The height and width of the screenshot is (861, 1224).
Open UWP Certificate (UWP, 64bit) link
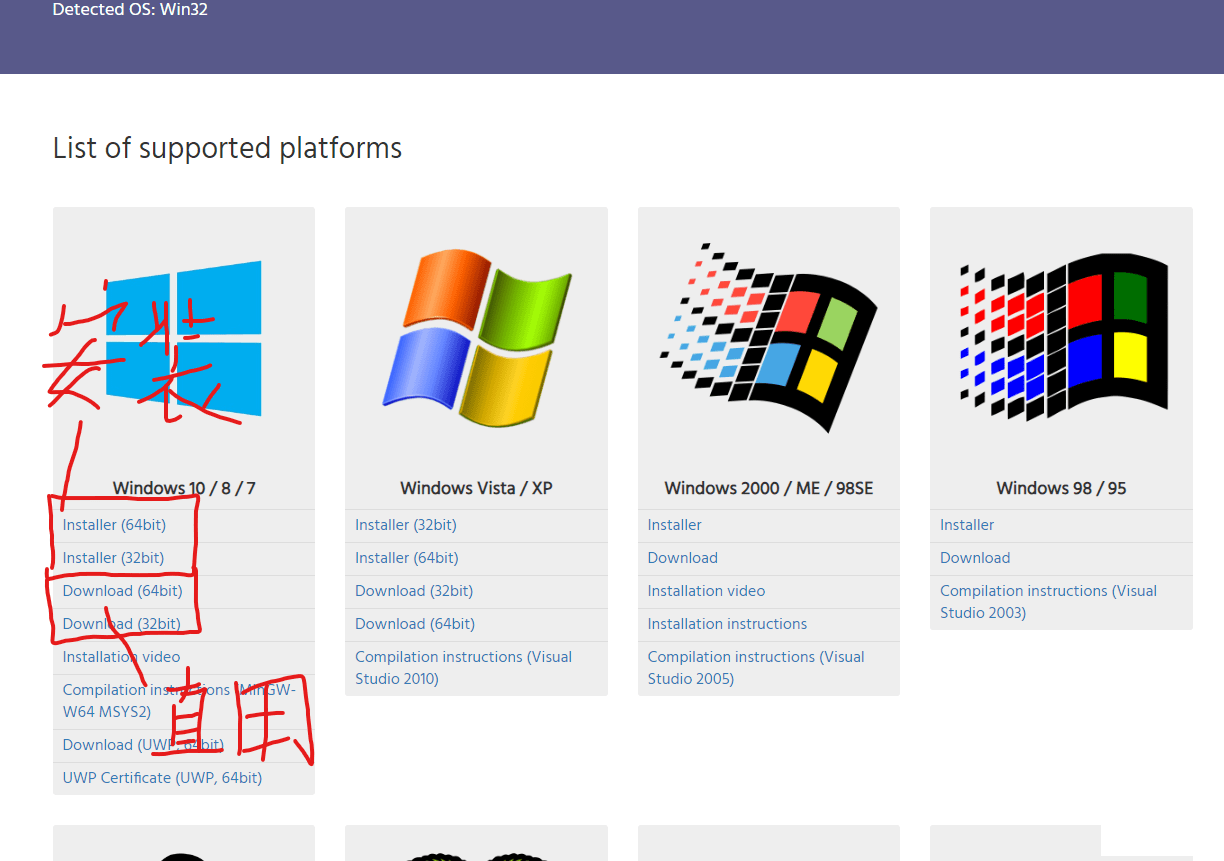[x=162, y=778]
